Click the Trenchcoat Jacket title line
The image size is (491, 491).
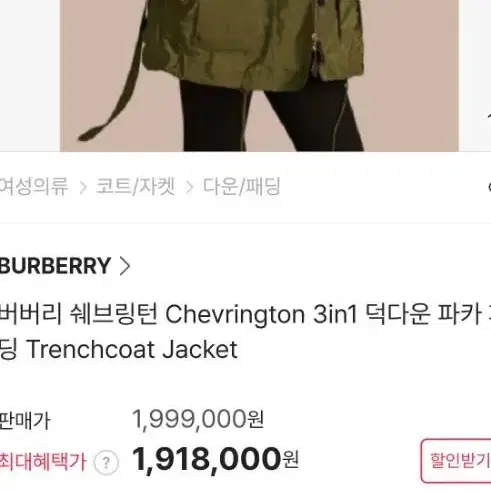click(x=119, y=349)
